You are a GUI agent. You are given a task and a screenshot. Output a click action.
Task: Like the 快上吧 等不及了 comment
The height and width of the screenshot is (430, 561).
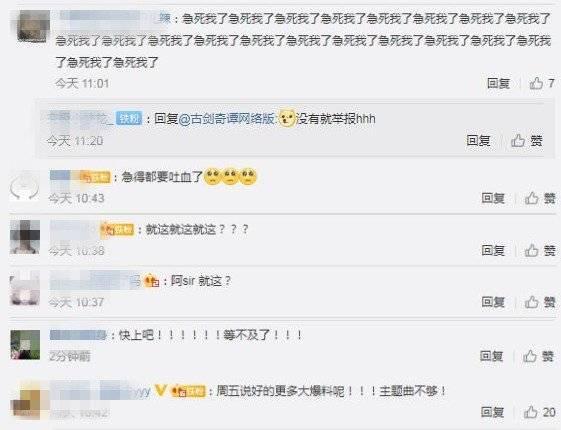(538, 356)
